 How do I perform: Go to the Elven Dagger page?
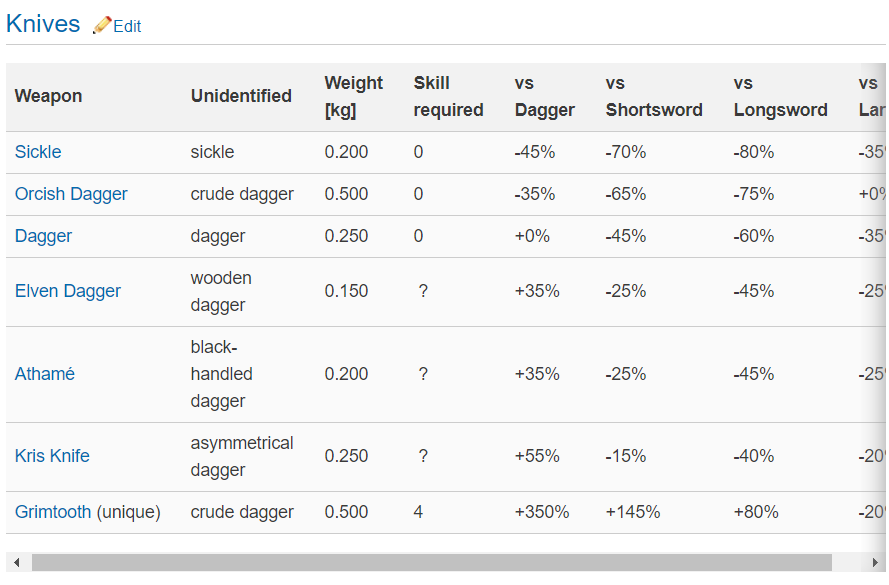click(x=68, y=291)
